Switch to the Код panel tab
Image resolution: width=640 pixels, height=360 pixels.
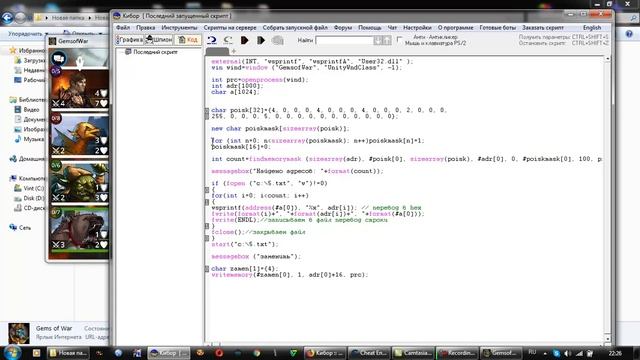pos(188,40)
